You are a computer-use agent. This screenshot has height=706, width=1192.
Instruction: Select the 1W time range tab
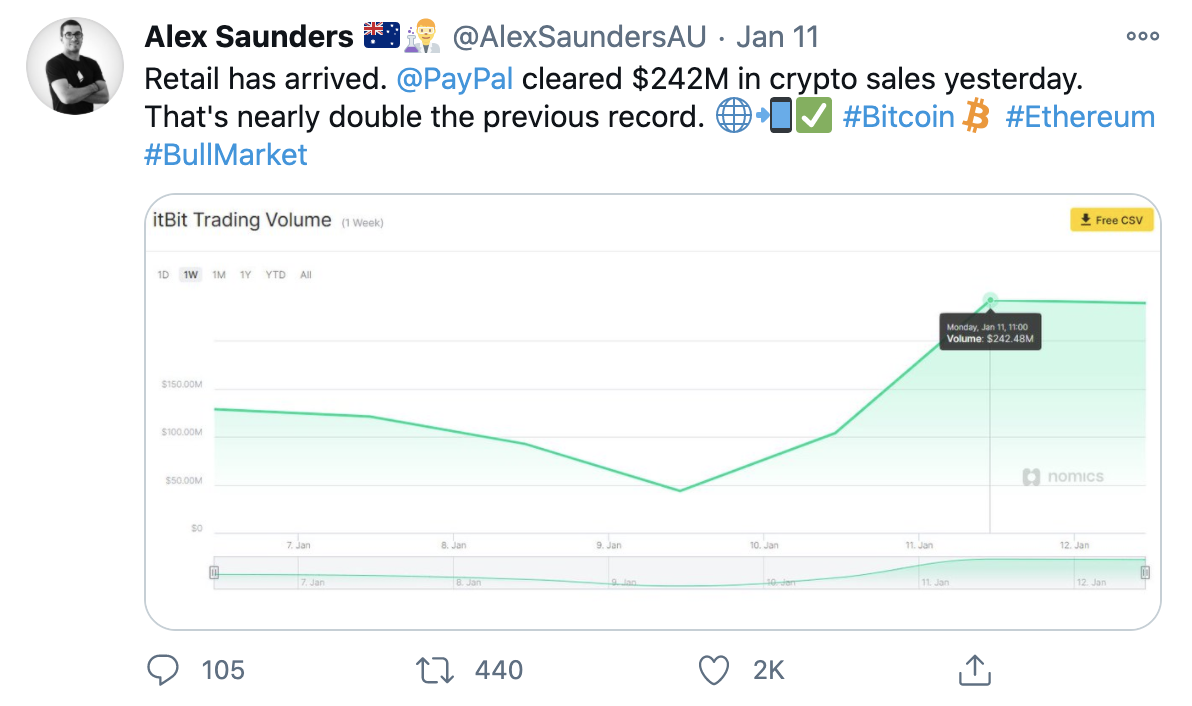[x=191, y=275]
